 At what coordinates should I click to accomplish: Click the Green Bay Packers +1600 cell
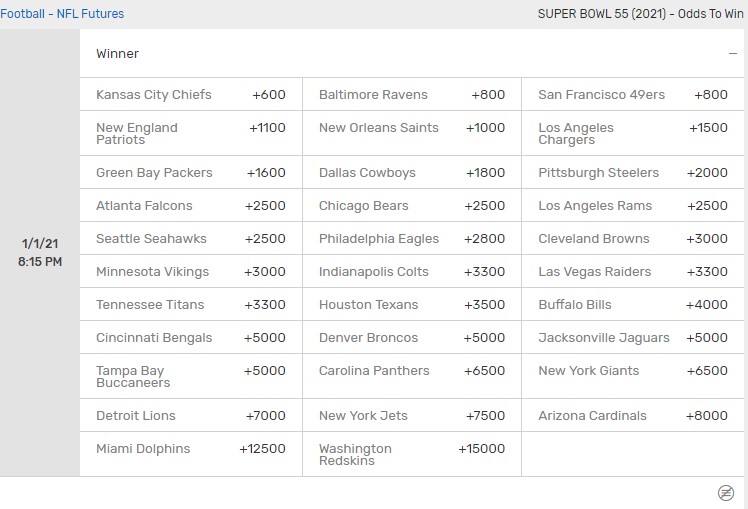coord(191,173)
